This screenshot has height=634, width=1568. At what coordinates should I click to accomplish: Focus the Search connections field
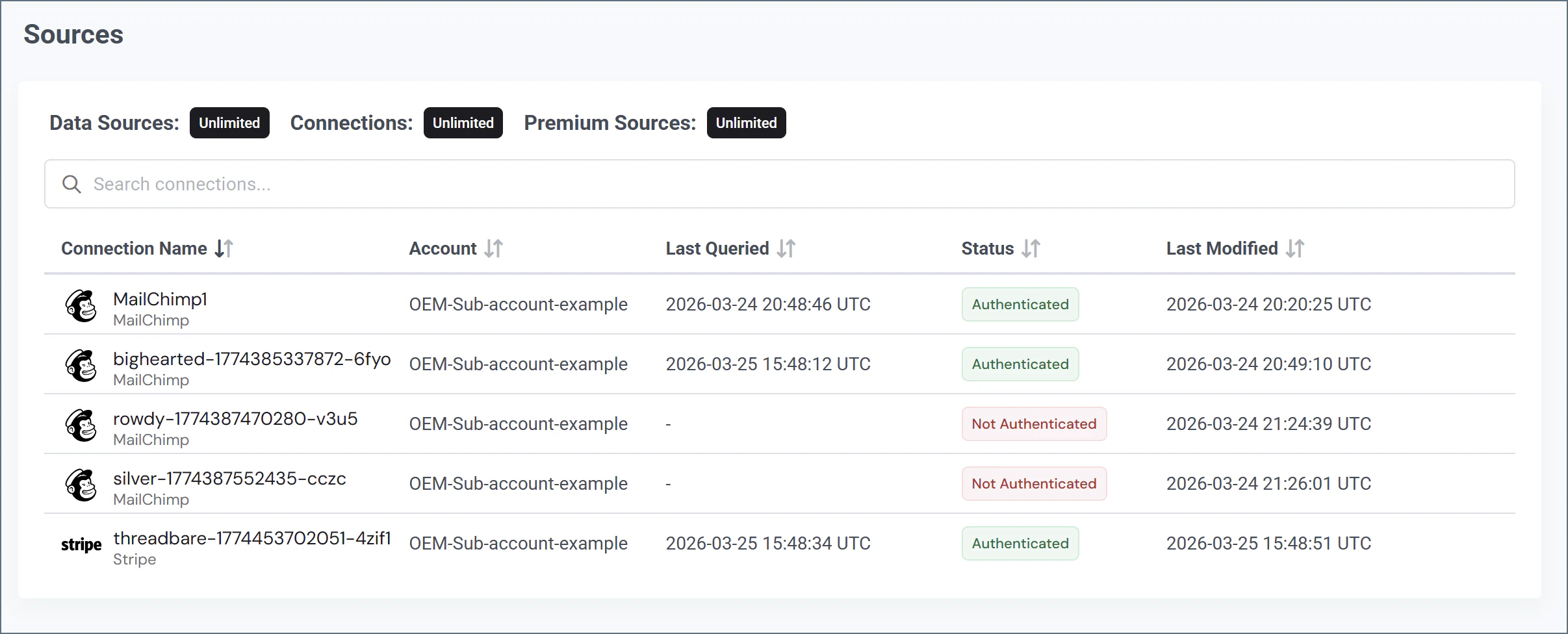point(779,184)
